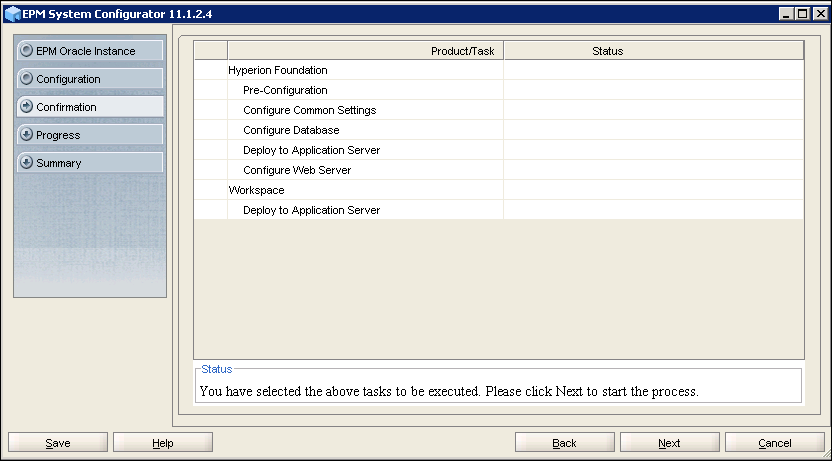Select the Hyperion Foundation row
The image size is (832, 461).
point(499,70)
